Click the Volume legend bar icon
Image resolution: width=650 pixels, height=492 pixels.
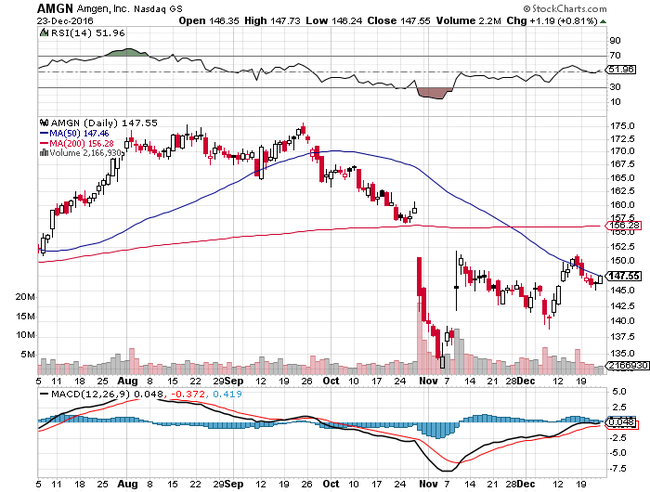(x=44, y=153)
